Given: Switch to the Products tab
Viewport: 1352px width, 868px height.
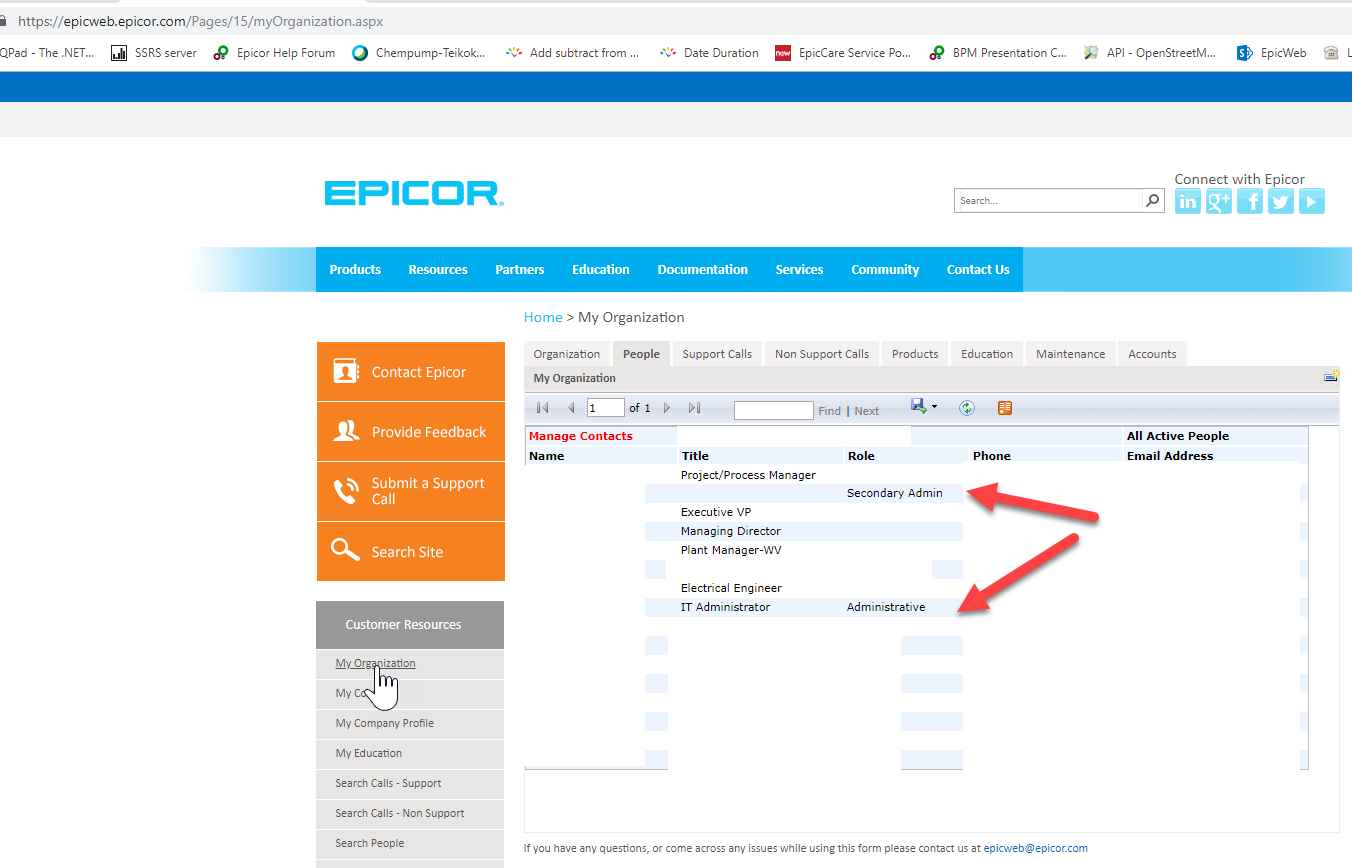Looking at the screenshot, I should pyautogui.click(x=915, y=354).
